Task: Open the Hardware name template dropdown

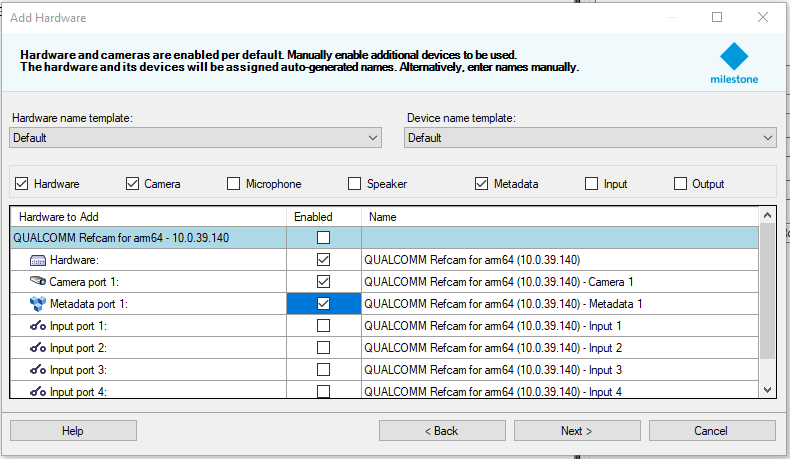Action: [x=195, y=138]
